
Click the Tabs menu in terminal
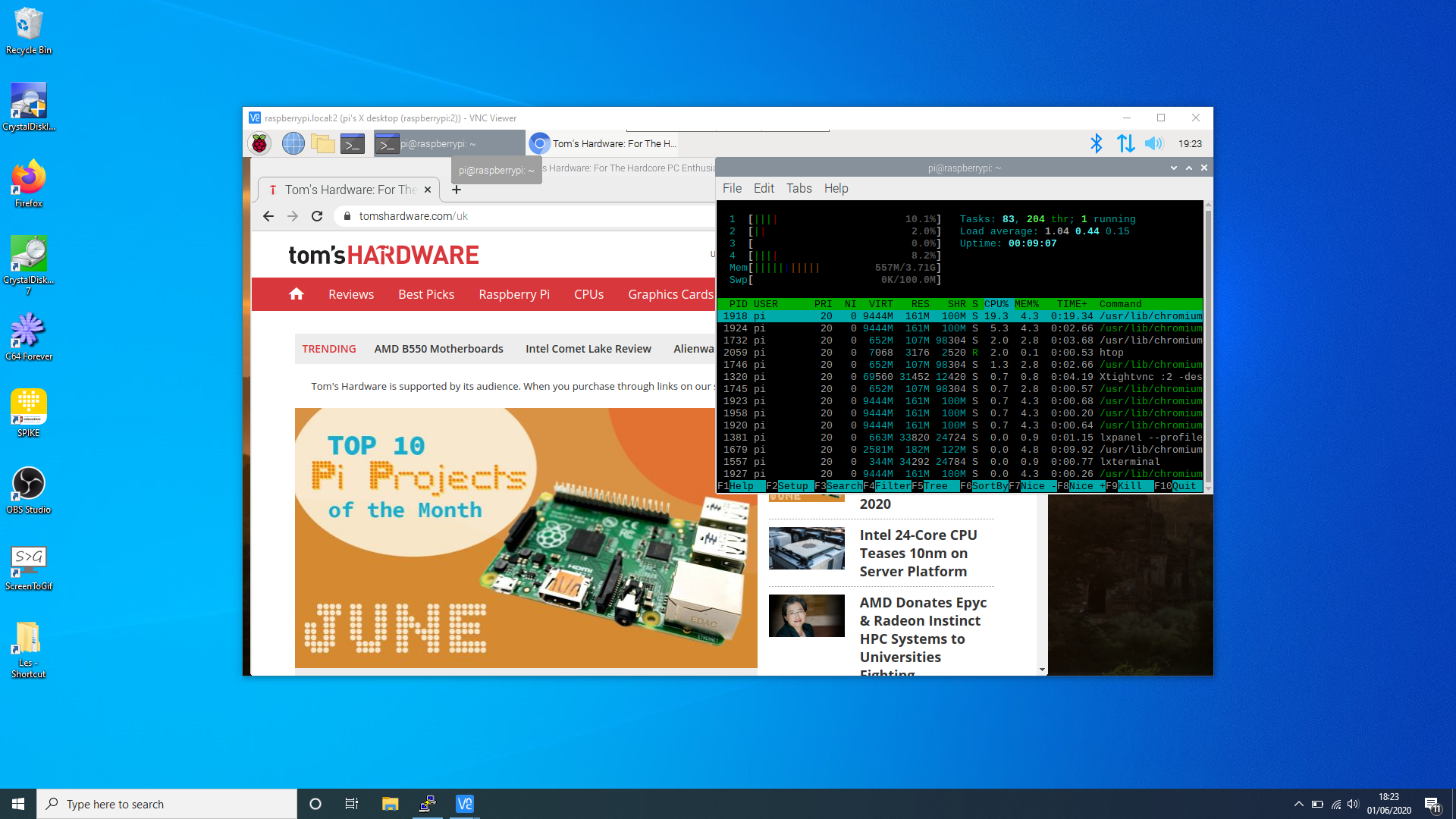[798, 189]
